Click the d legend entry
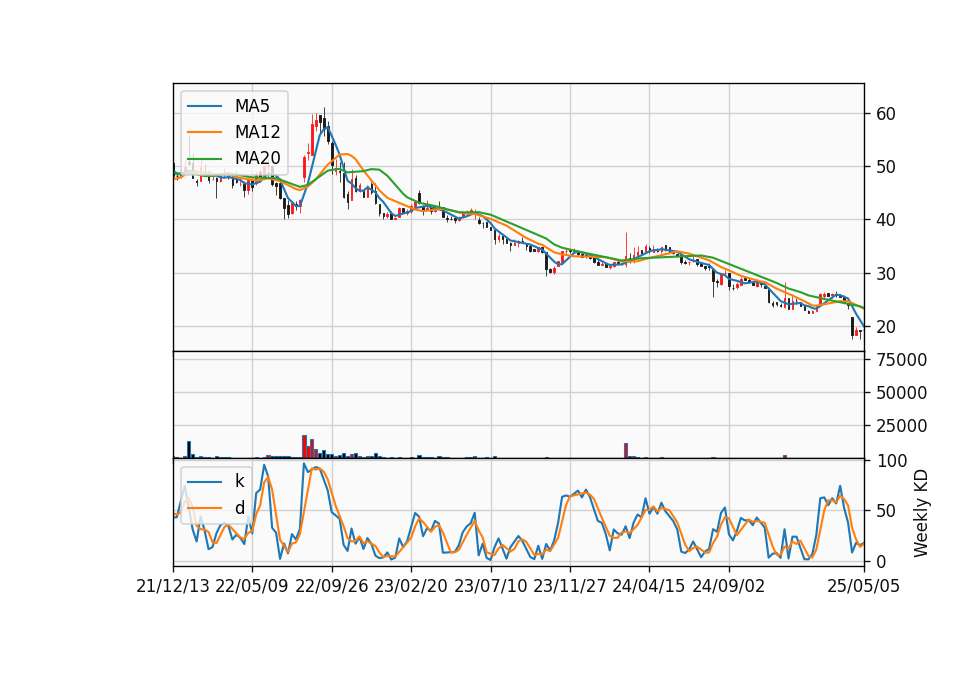Viewport: 960px width, 690px height. pyautogui.click(x=216, y=508)
